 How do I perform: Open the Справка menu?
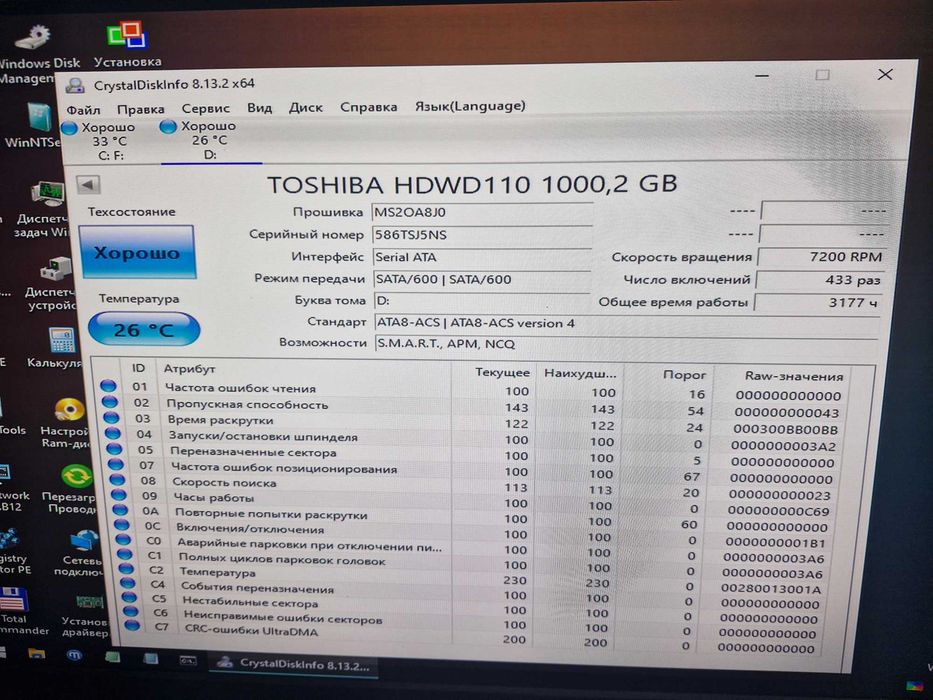coord(368,107)
